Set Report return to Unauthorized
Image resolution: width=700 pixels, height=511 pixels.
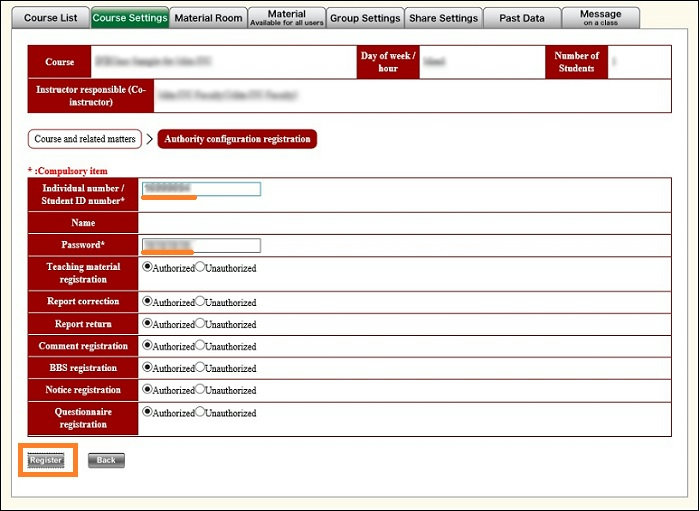(200, 323)
